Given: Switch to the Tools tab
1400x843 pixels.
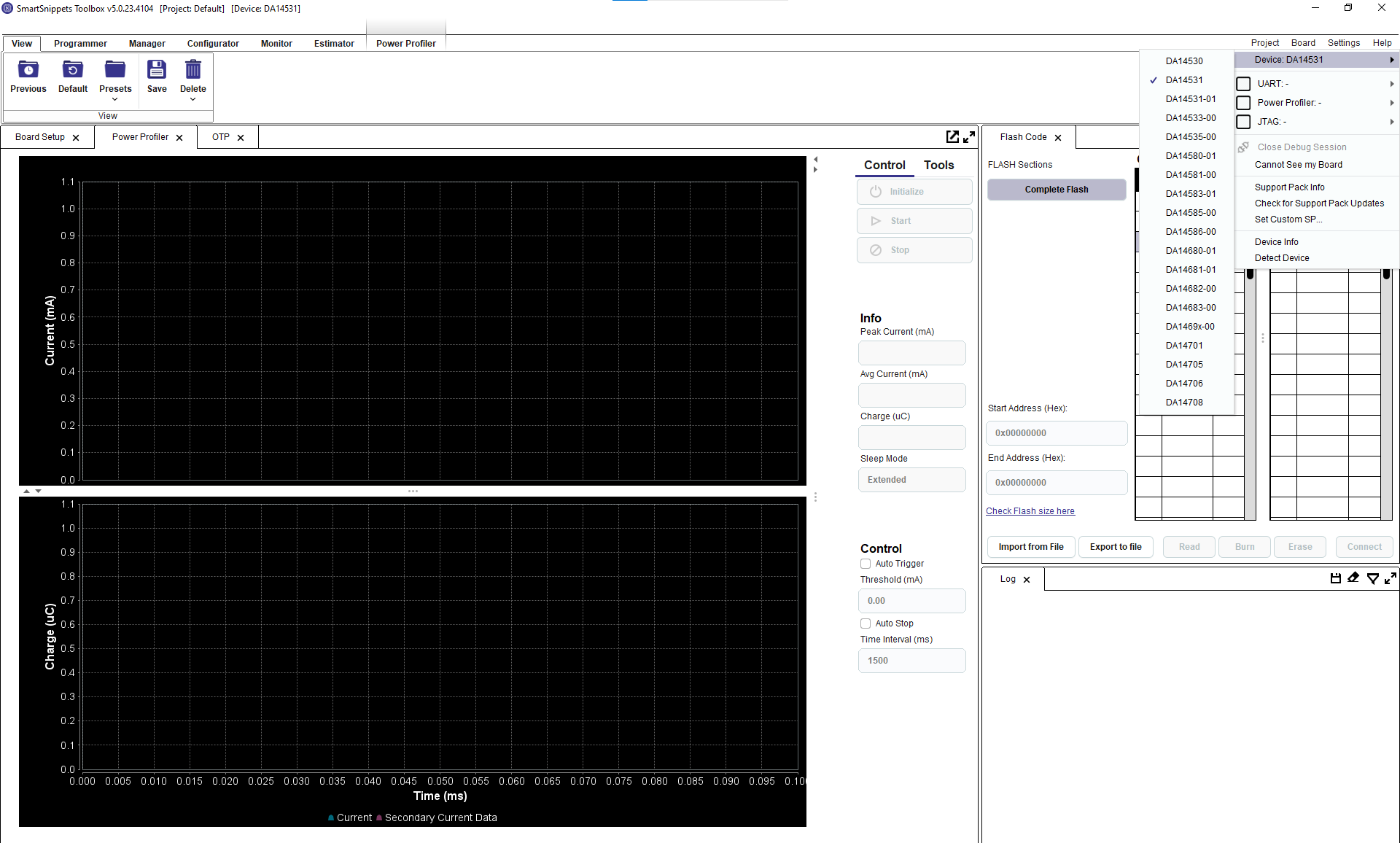Looking at the screenshot, I should [938, 166].
